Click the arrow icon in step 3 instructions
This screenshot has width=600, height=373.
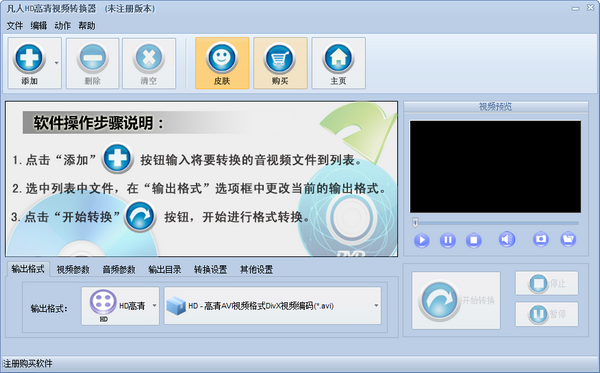tap(140, 217)
